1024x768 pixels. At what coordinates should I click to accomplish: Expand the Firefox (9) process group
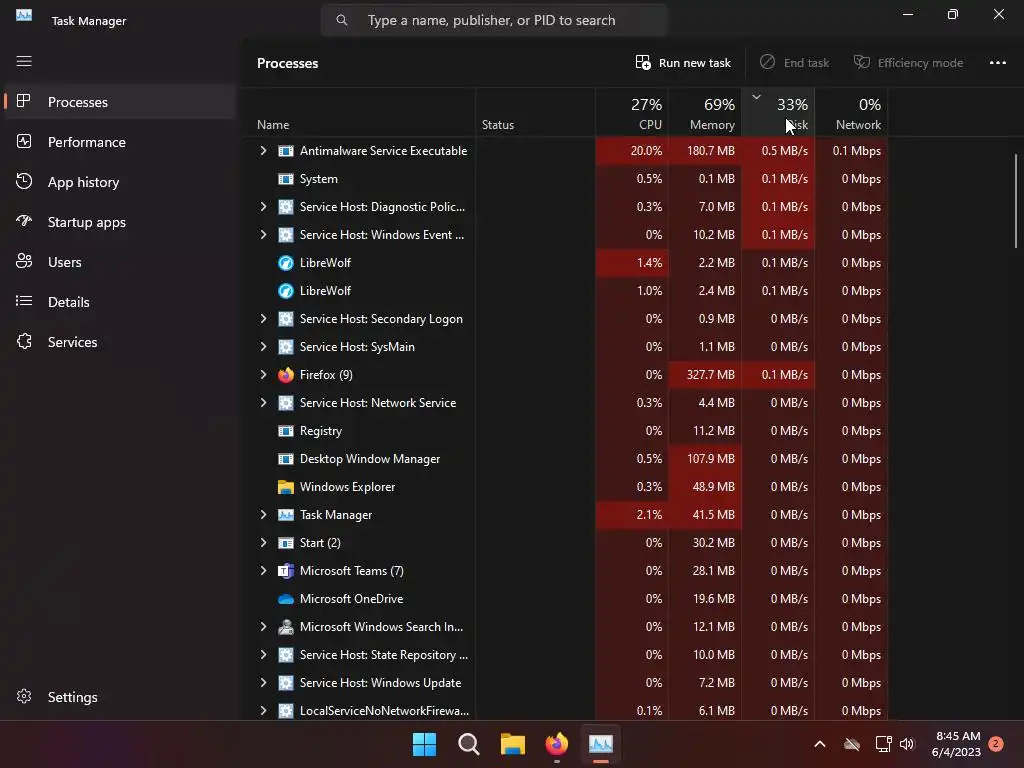click(263, 375)
